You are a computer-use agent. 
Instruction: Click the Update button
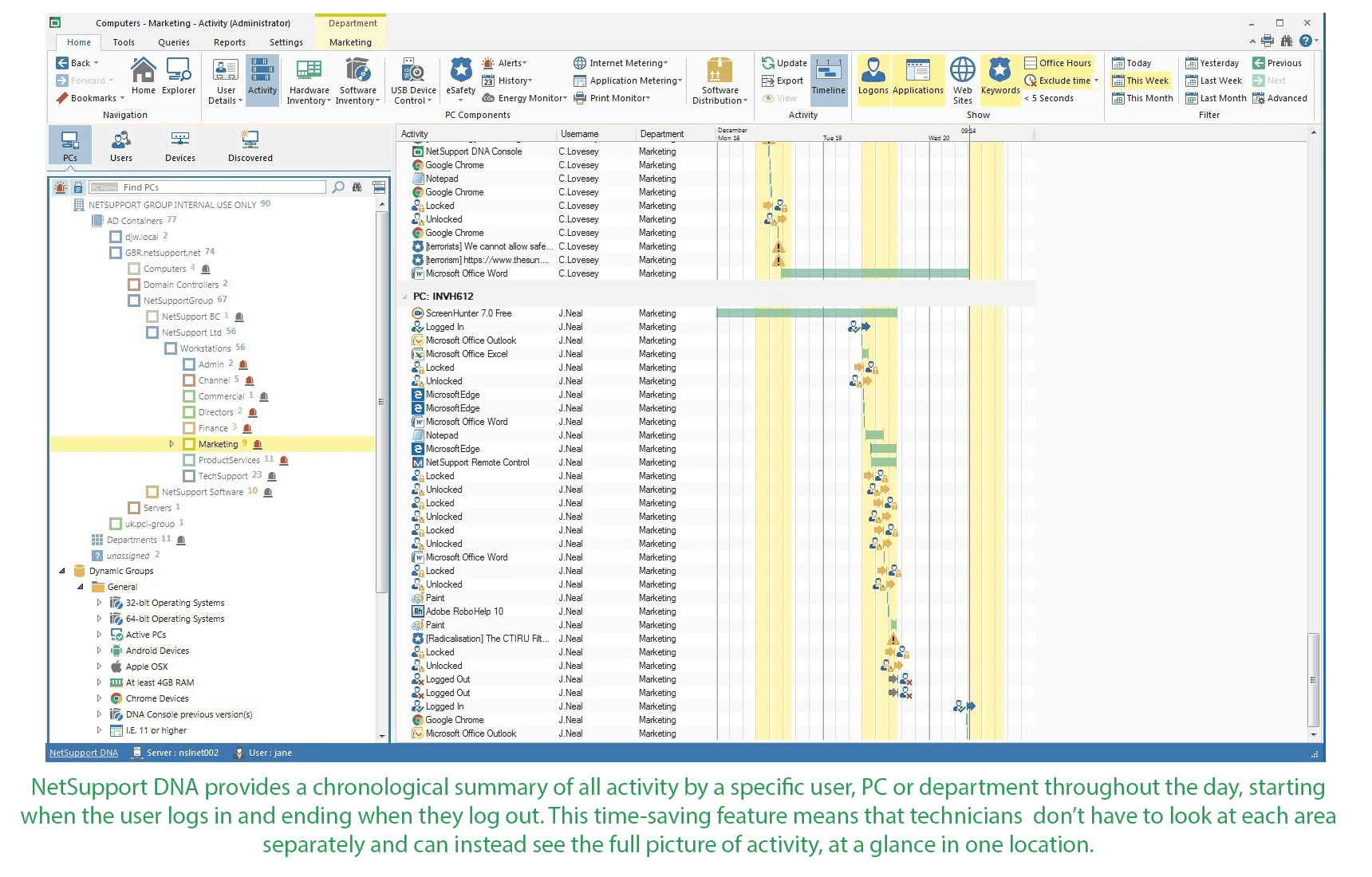pos(784,63)
